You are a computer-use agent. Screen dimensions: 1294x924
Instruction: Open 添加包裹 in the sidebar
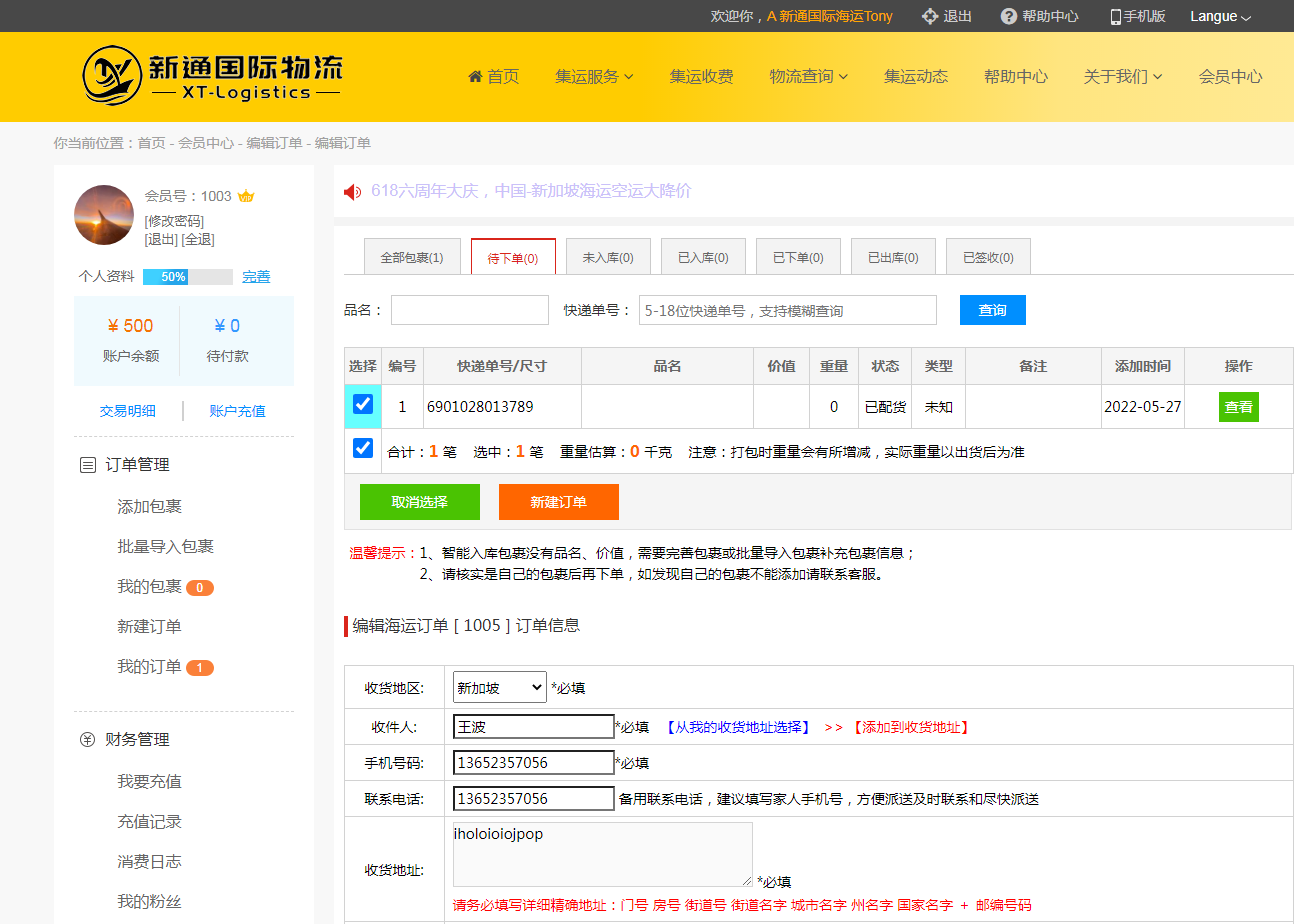click(150, 507)
